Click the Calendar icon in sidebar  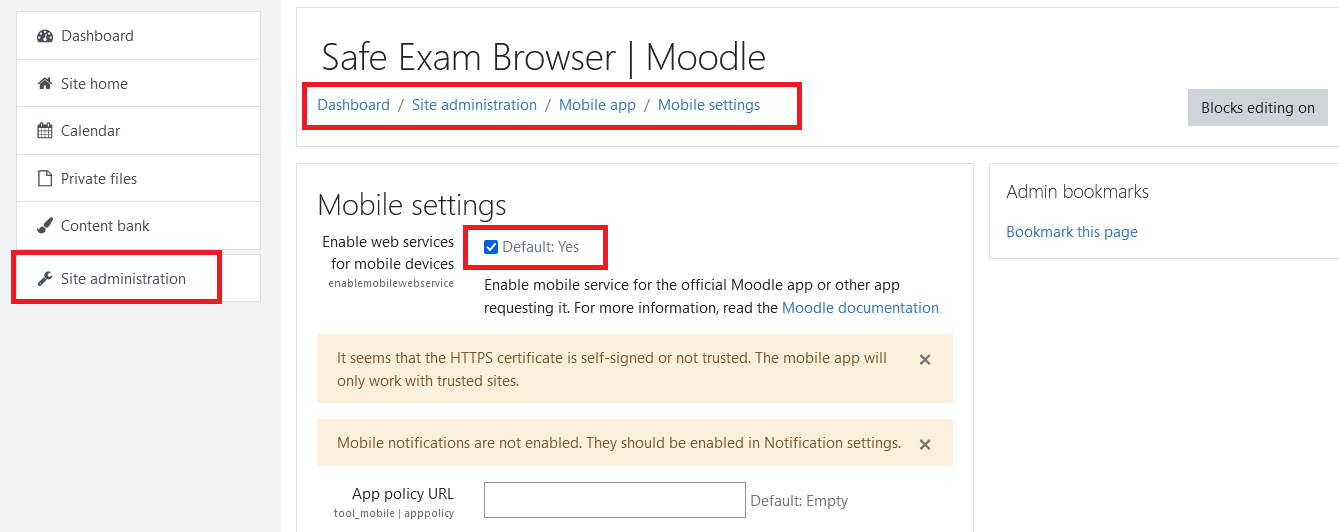coord(44,131)
